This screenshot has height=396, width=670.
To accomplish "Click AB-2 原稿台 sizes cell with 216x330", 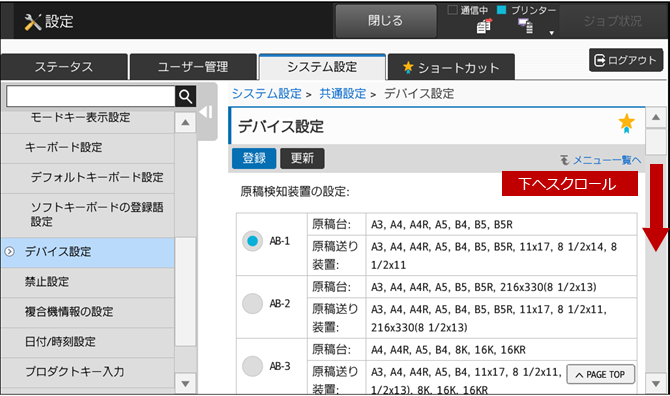I will (x=484, y=287).
